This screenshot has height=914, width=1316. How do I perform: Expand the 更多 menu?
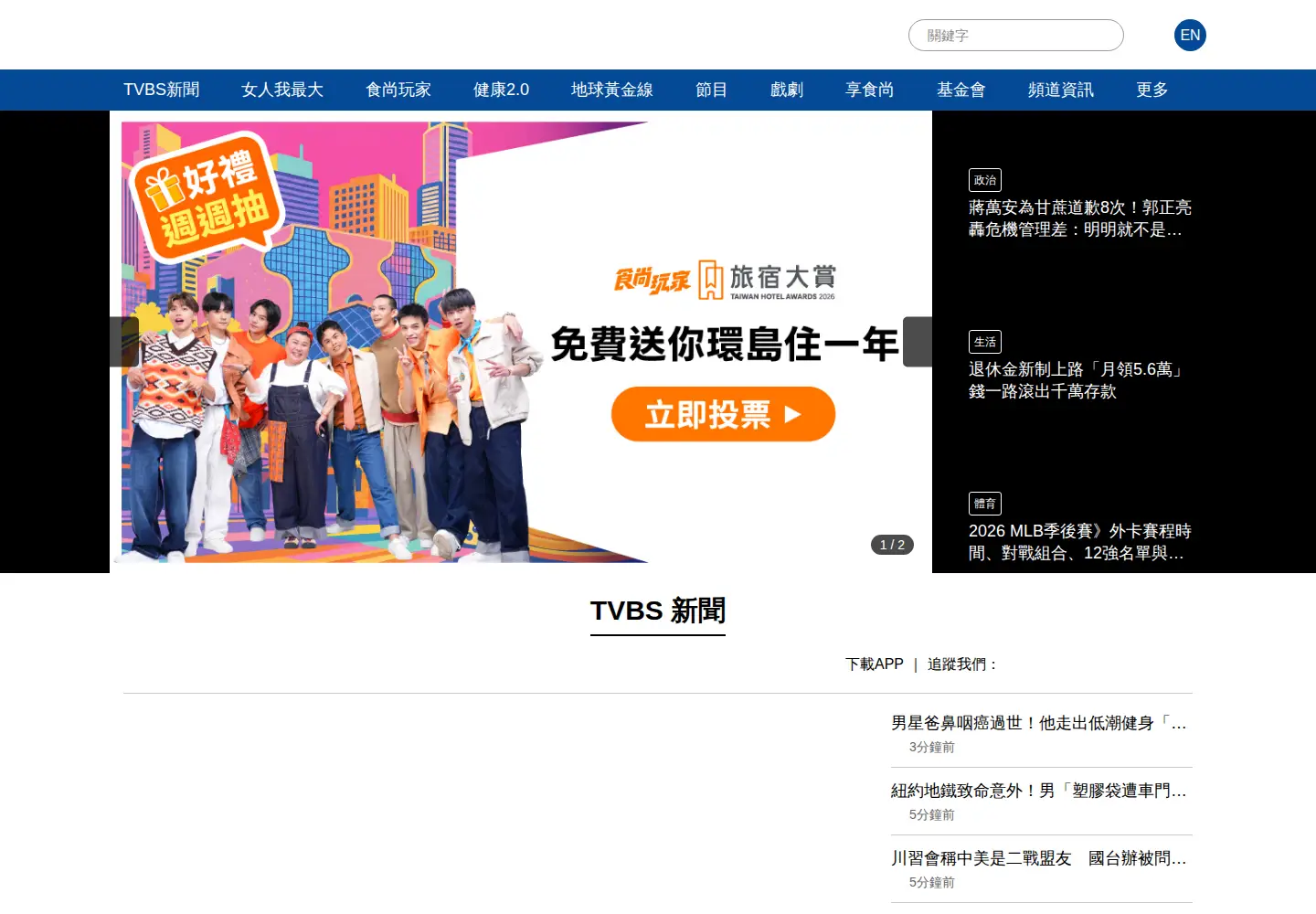point(1152,90)
